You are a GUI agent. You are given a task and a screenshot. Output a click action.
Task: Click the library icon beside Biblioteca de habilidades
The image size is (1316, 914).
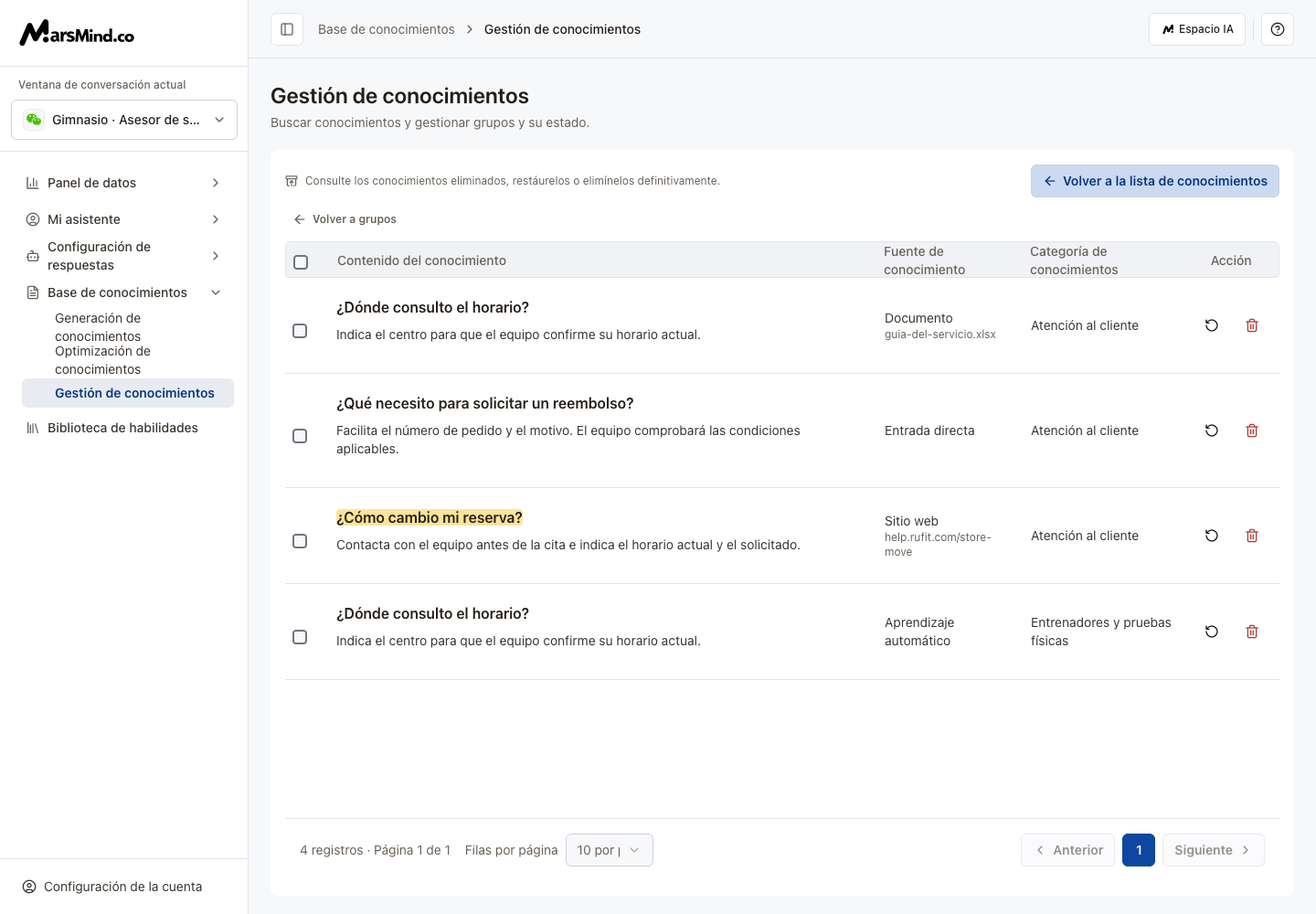point(33,428)
